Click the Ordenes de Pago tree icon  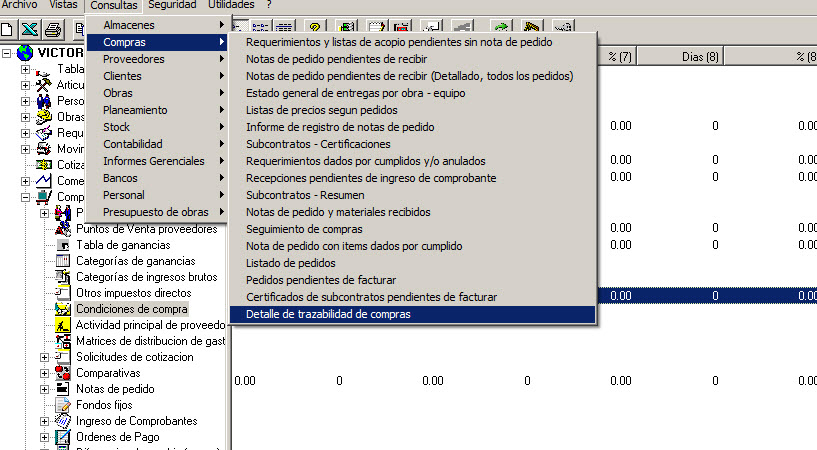(x=62, y=437)
